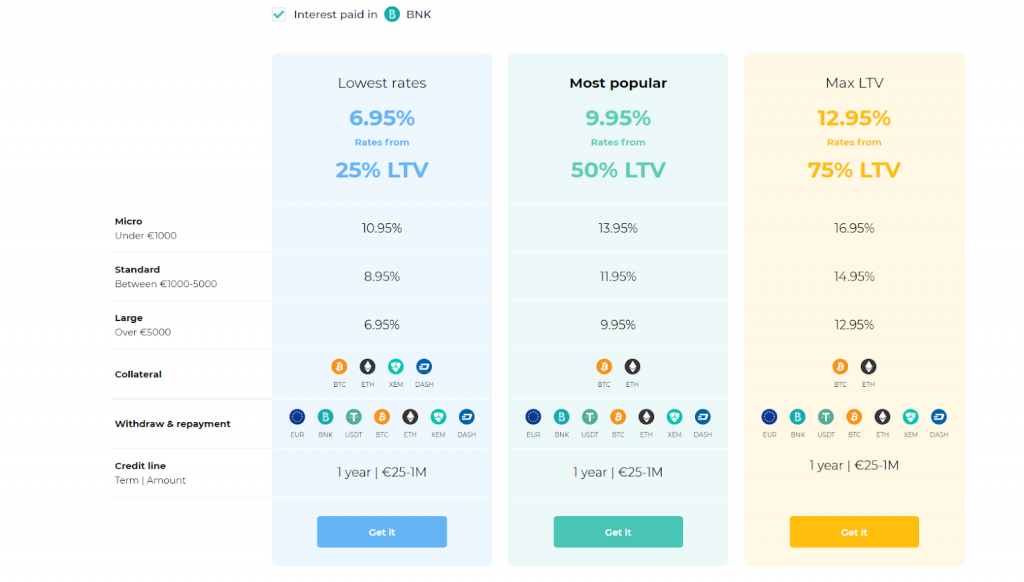Click DASH withdraw icon in Max LTV
The height and width of the screenshot is (582, 1024).
[x=938, y=417]
